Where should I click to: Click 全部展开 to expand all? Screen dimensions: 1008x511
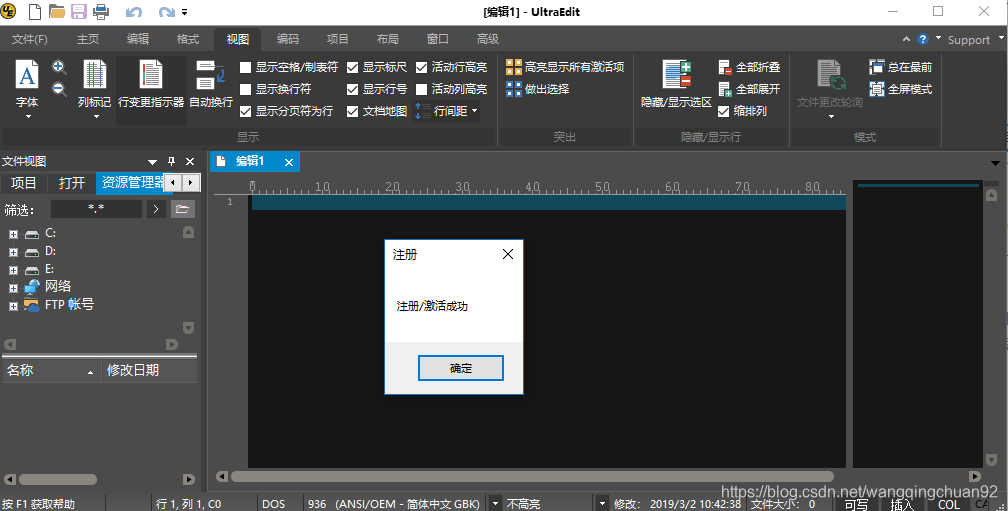pyautogui.click(x=750, y=89)
